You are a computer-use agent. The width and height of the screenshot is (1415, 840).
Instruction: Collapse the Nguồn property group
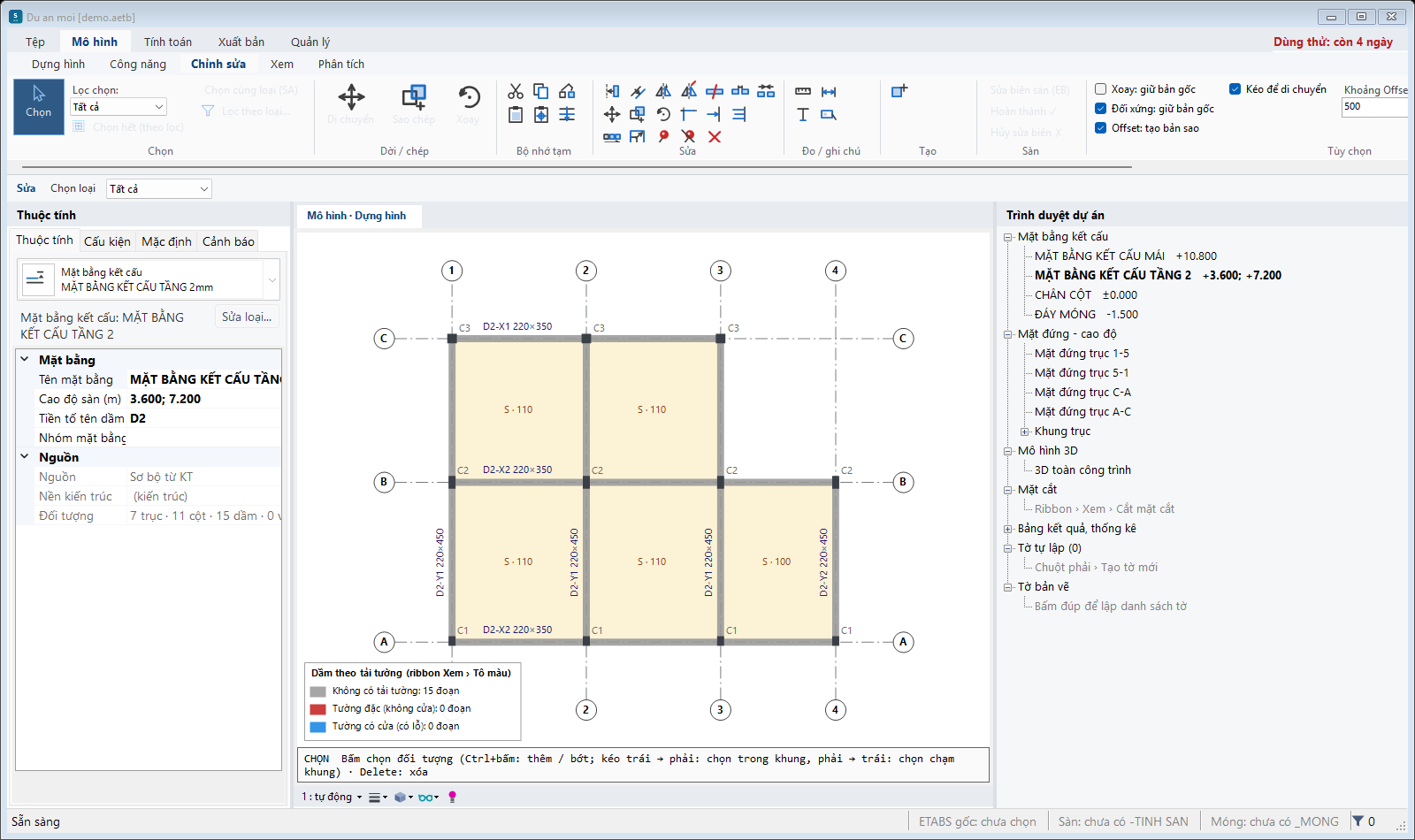click(25, 457)
